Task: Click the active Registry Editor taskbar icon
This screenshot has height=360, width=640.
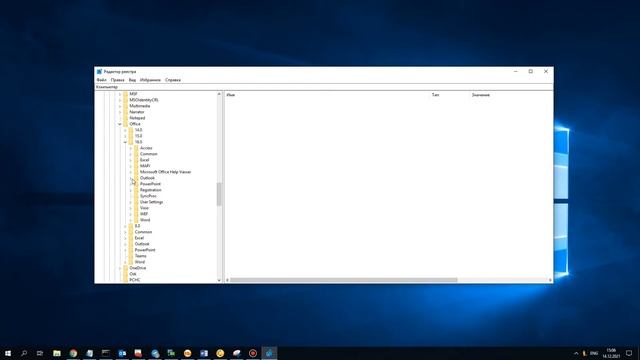Action: 269,353
